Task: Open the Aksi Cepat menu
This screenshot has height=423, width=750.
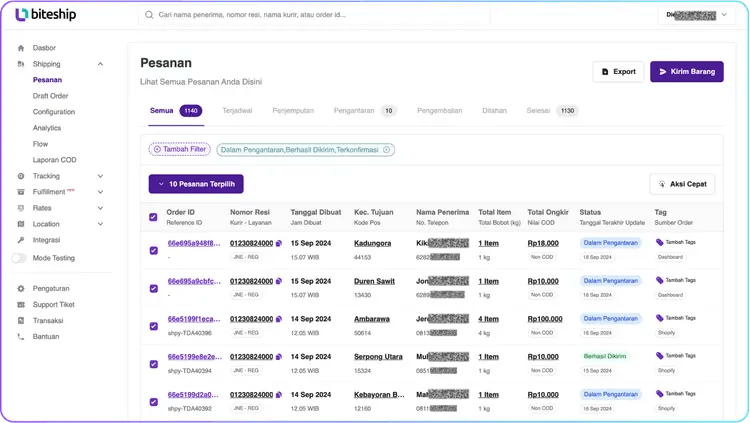Action: click(x=682, y=184)
